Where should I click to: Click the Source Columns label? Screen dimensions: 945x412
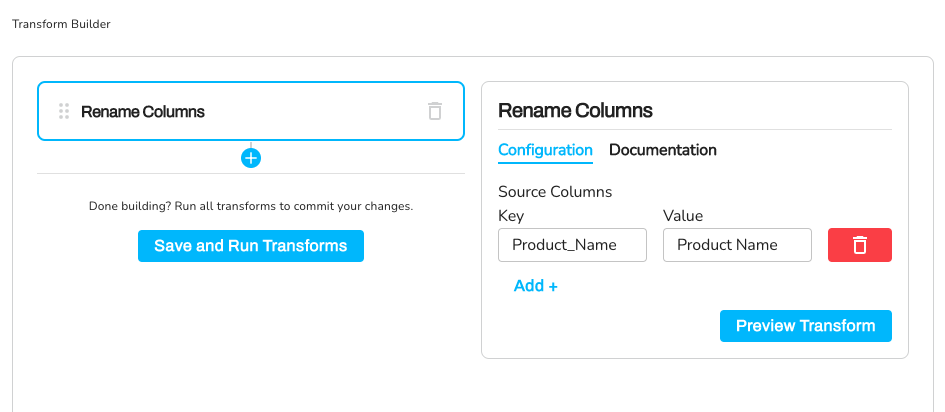tap(555, 191)
